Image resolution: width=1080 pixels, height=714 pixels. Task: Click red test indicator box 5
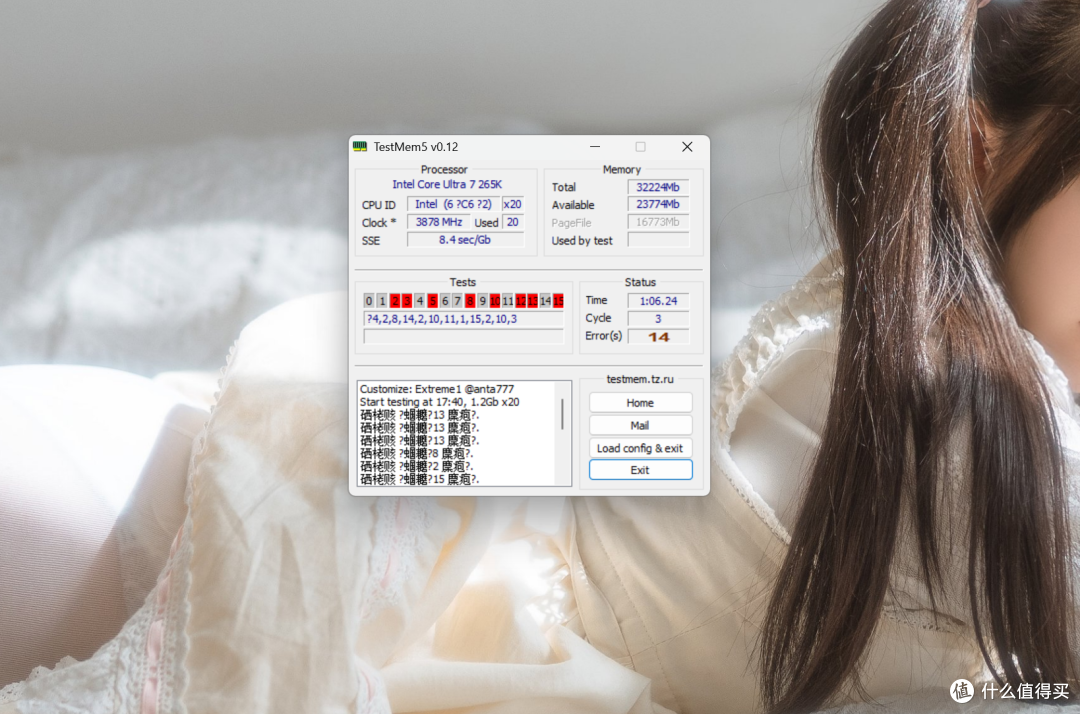(x=433, y=301)
